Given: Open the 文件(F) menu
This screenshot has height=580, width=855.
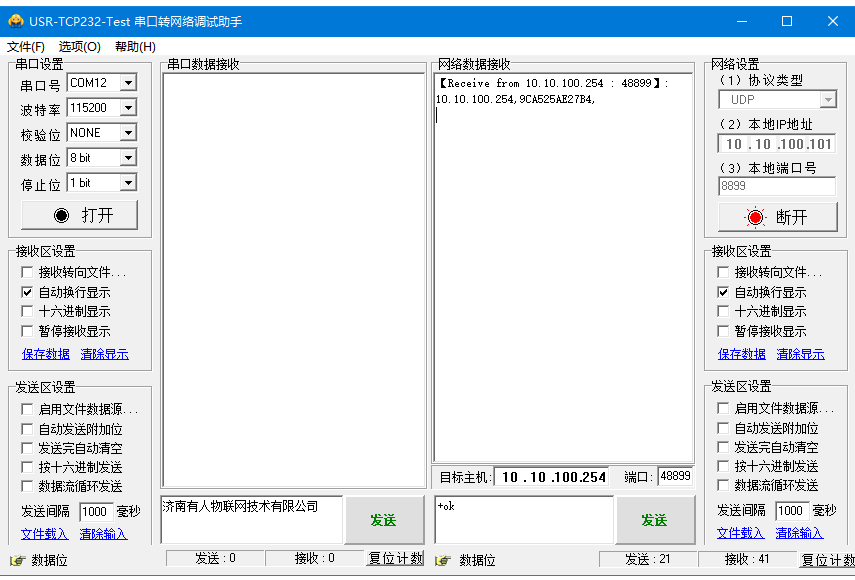Looking at the screenshot, I should [26, 46].
